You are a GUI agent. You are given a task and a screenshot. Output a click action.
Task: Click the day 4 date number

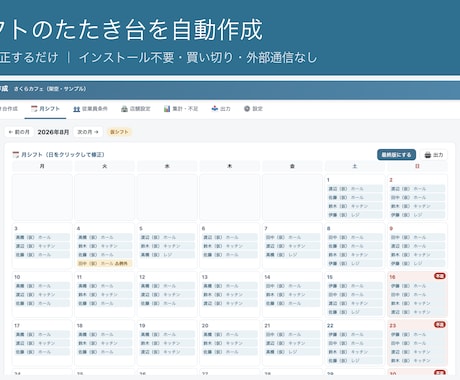pos(78,228)
